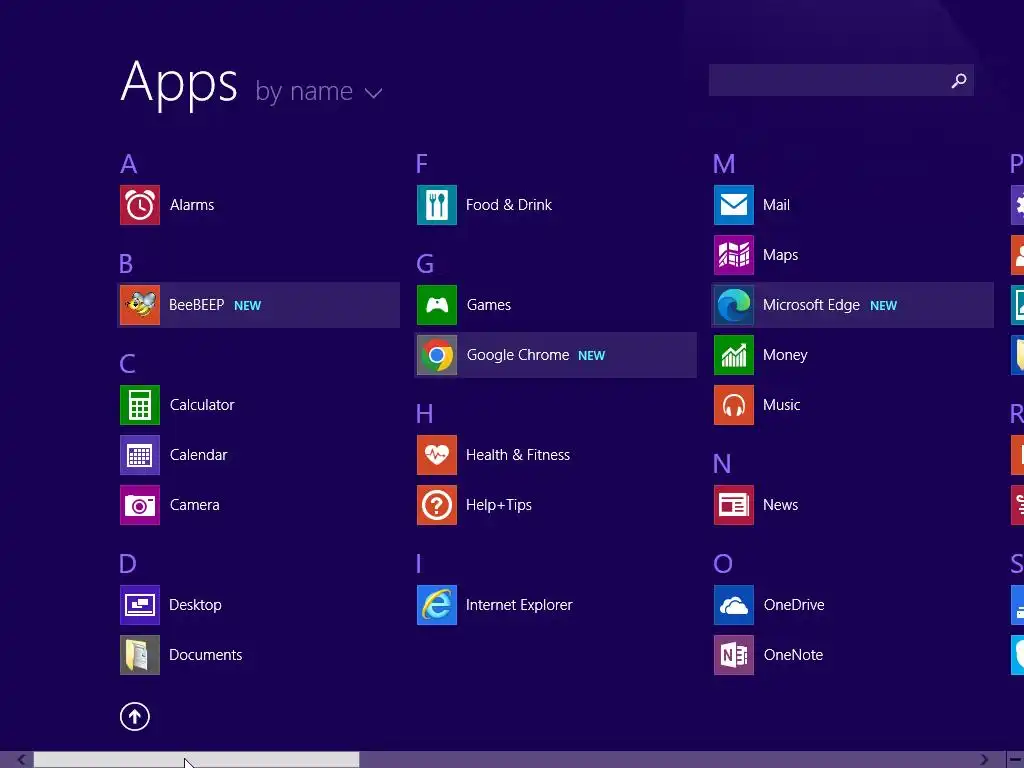
Task: Launch BeeBEEP bee icon
Action: pyautogui.click(x=140, y=305)
